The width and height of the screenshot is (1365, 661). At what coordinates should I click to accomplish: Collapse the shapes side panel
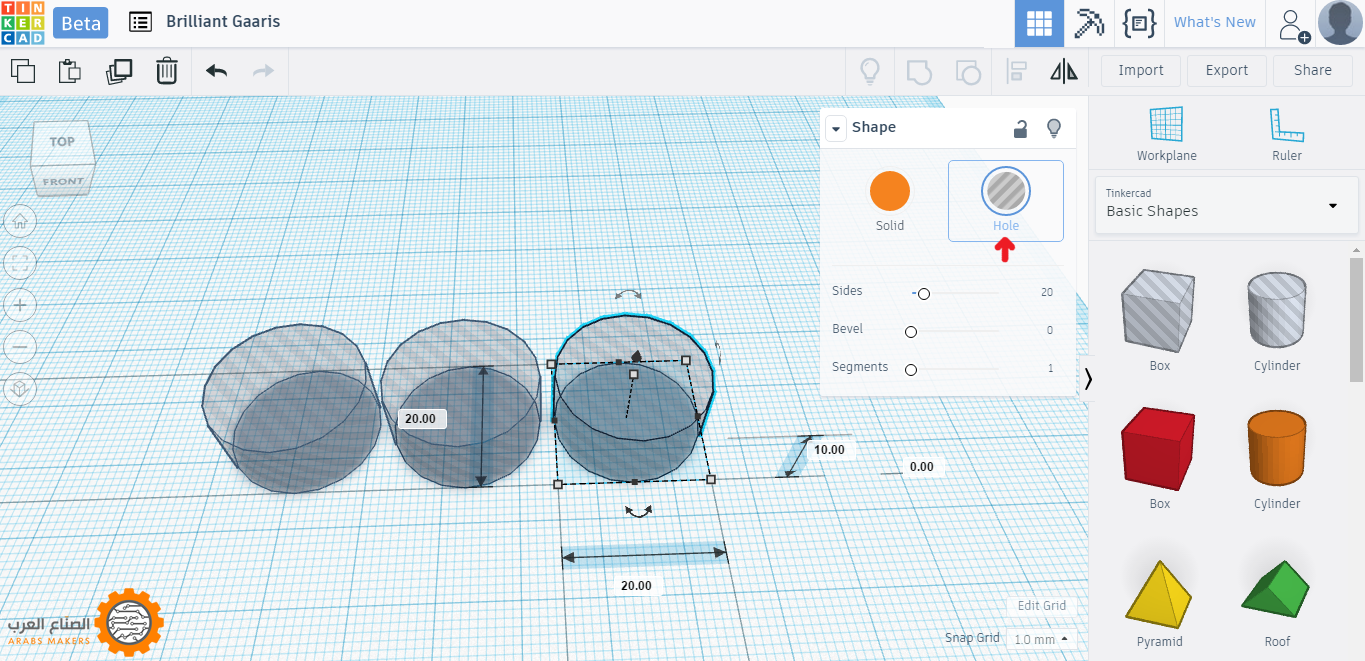(1088, 378)
